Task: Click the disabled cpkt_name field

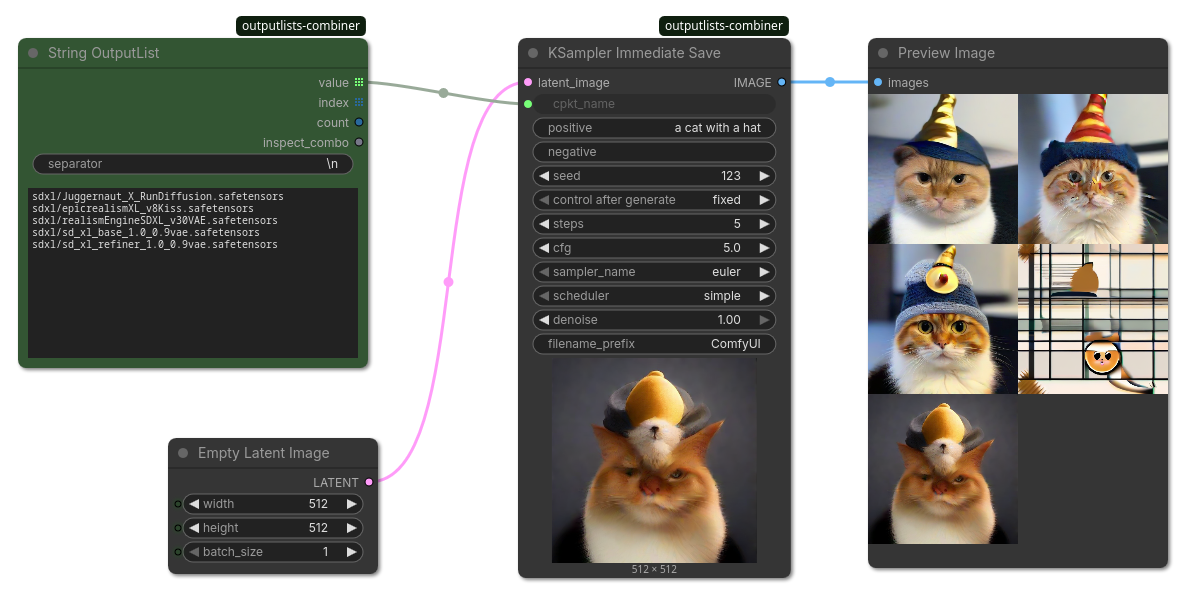Action: click(x=654, y=104)
